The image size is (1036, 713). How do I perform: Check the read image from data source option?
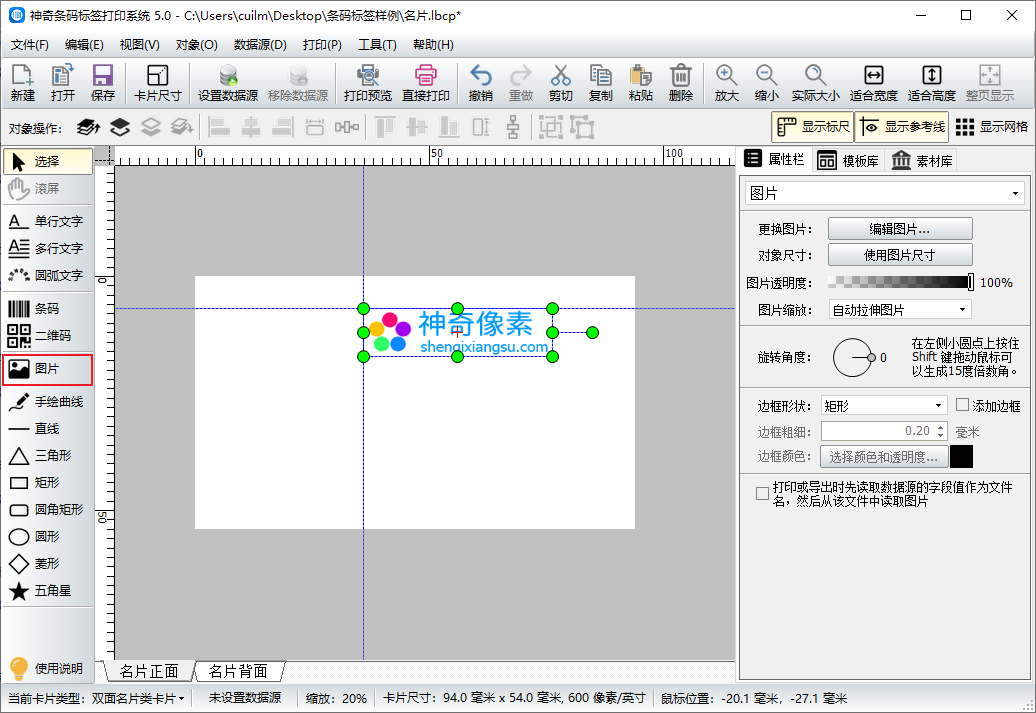[763, 493]
